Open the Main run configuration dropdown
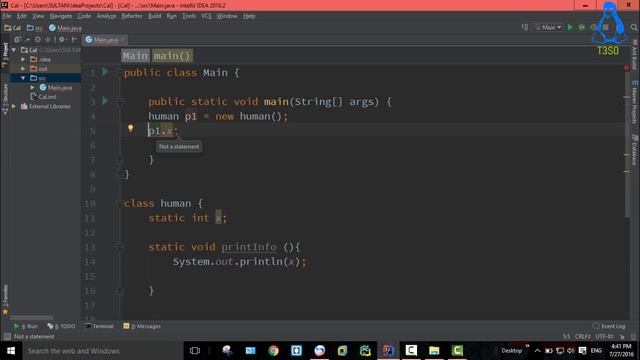 [548, 27]
